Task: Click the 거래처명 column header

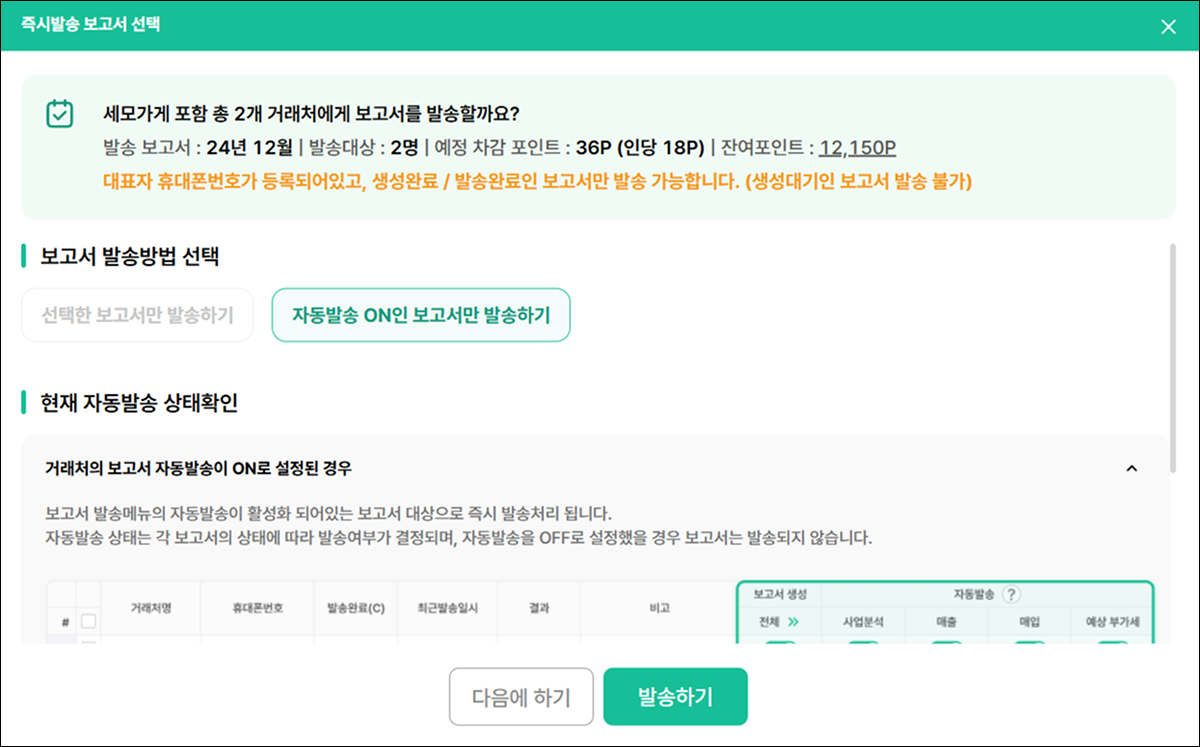Action: 151,608
